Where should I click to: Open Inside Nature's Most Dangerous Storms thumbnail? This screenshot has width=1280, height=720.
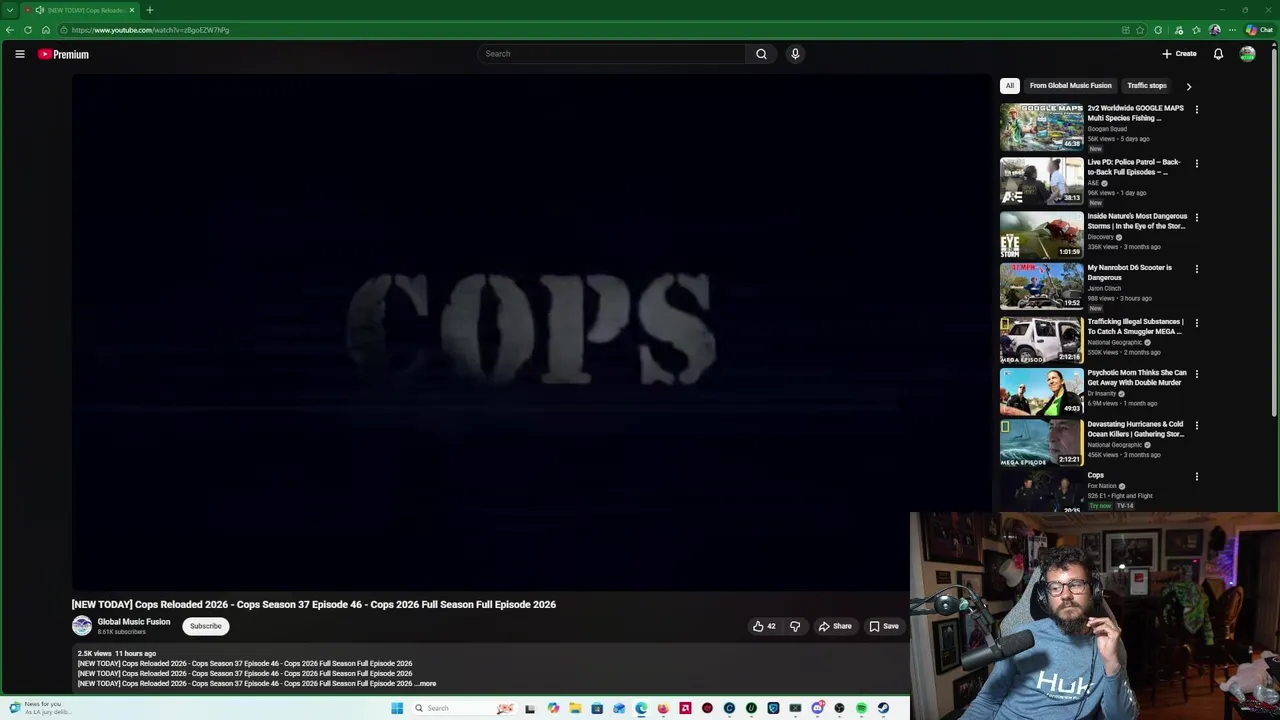click(1041, 234)
